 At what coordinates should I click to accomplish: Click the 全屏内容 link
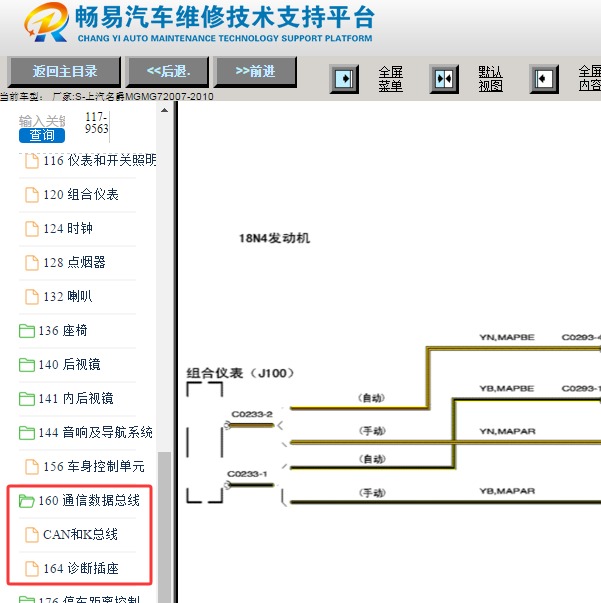tap(590, 79)
